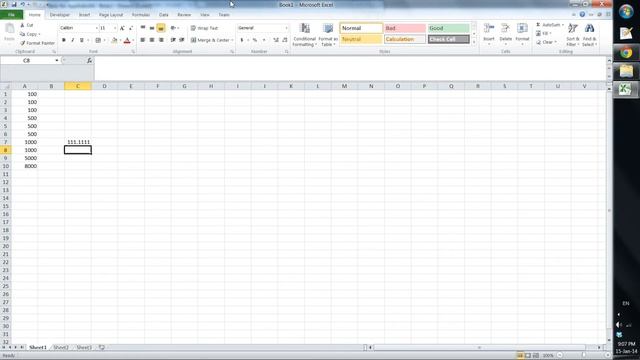Select the Format Painter tool
This screenshot has width=640, height=360.
[37, 43]
